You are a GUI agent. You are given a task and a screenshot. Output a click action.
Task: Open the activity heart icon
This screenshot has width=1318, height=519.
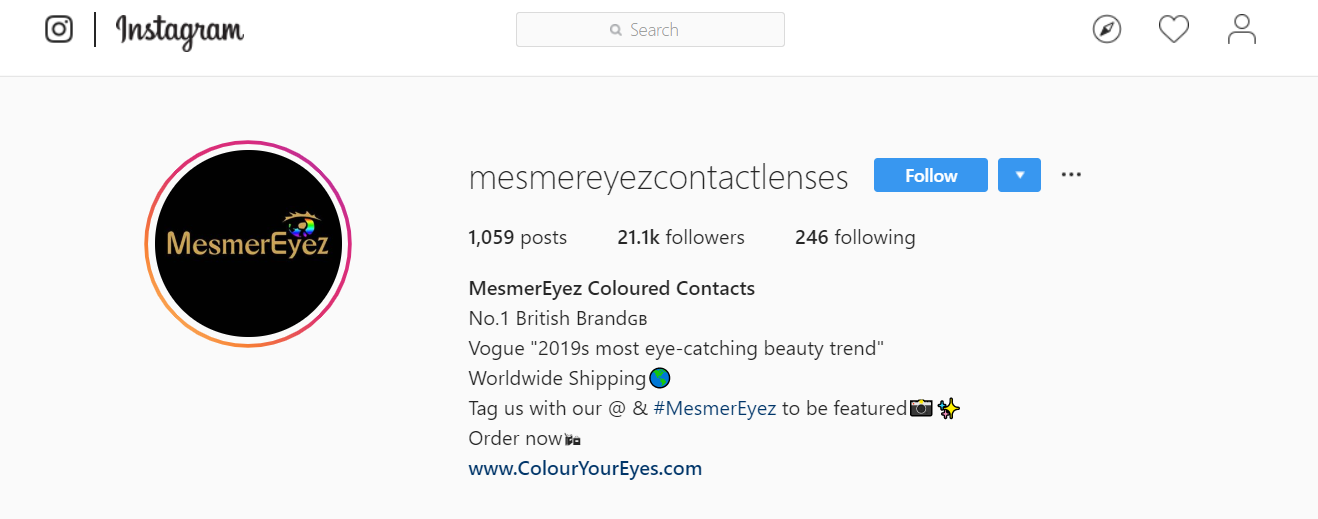[x=1174, y=30]
